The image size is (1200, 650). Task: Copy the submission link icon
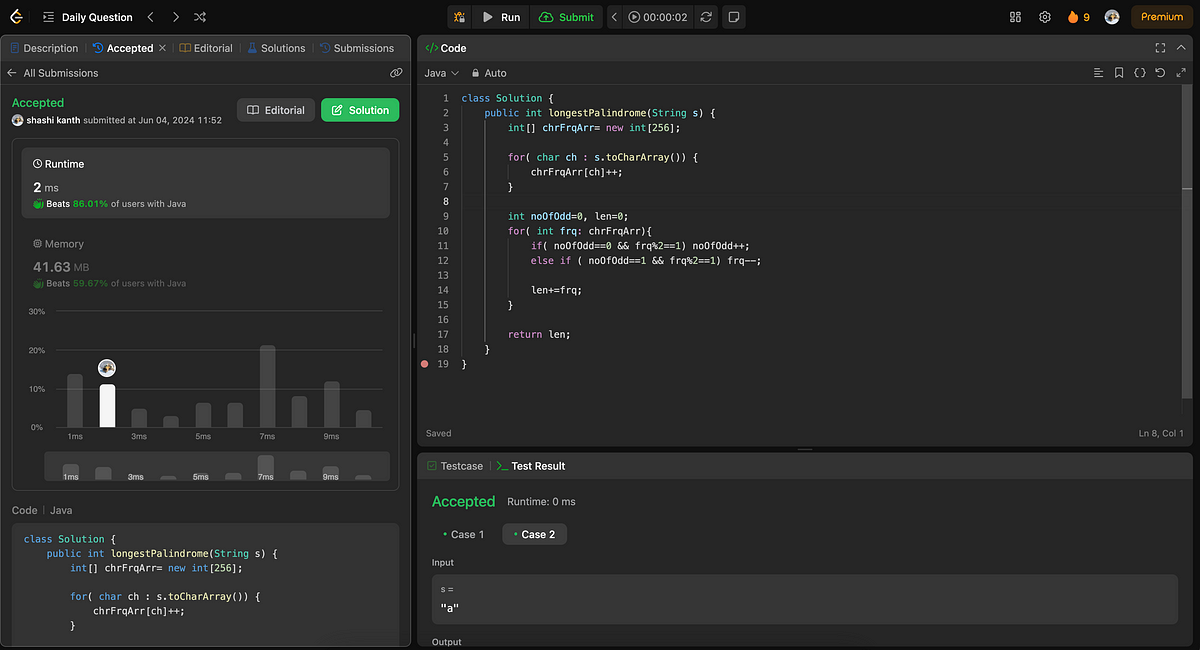396,73
